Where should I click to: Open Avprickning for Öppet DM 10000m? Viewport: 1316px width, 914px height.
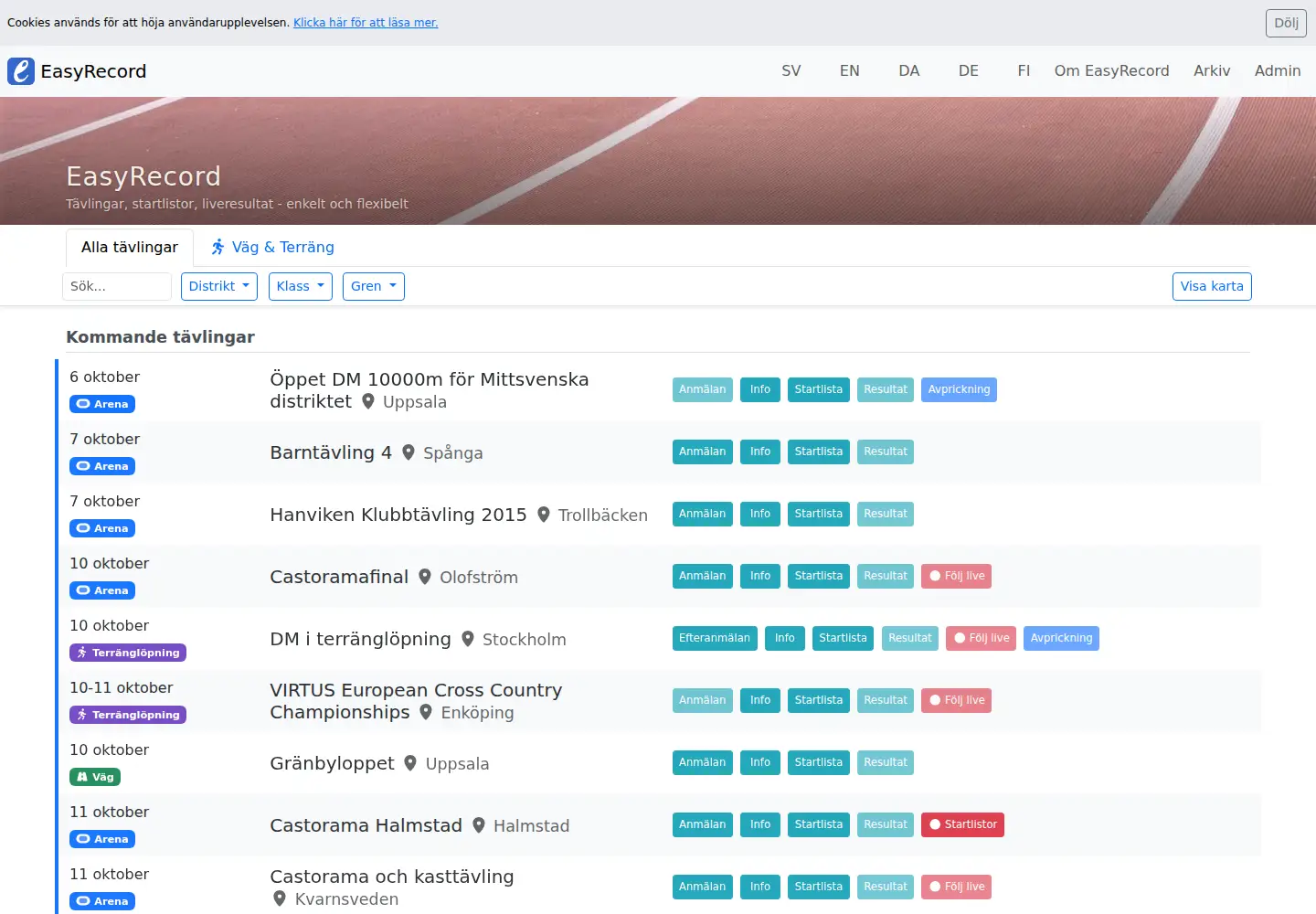(x=959, y=389)
